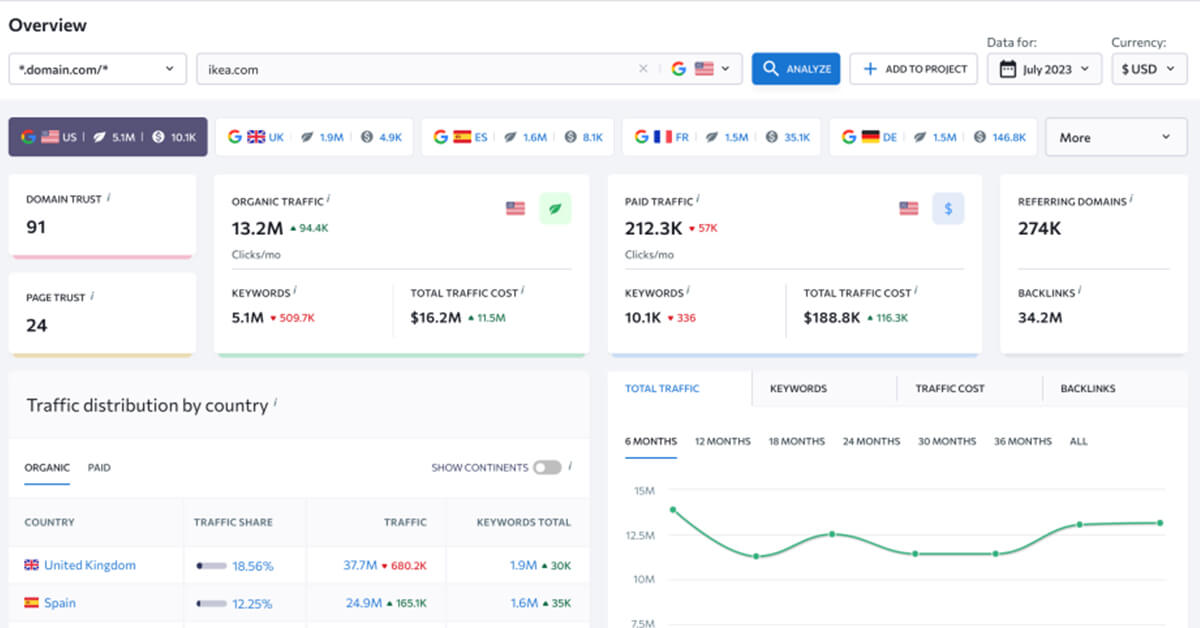The width and height of the screenshot is (1200, 628).
Task: Click Add to Project button
Action: click(x=914, y=69)
